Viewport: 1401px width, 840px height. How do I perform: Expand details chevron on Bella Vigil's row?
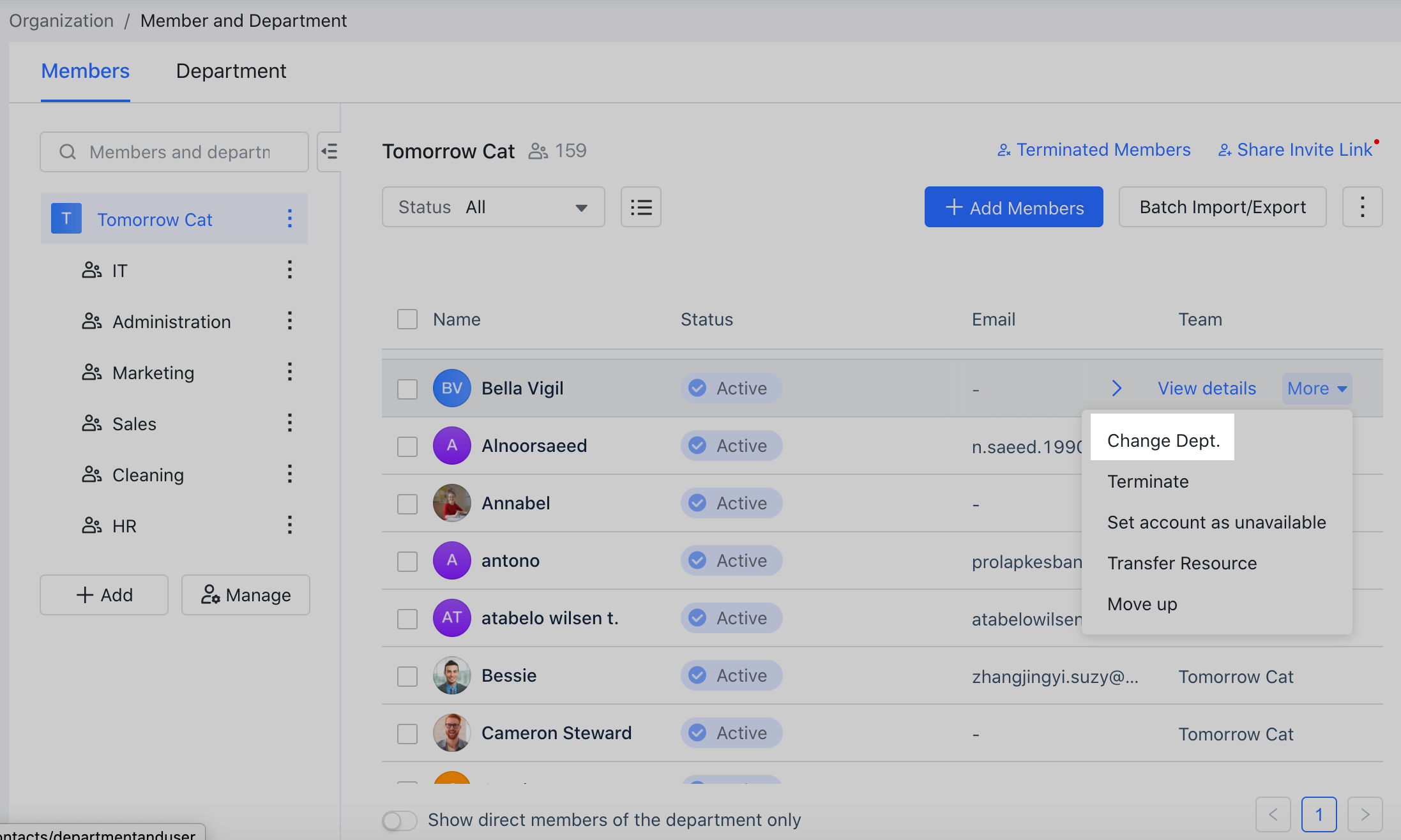[1116, 388]
